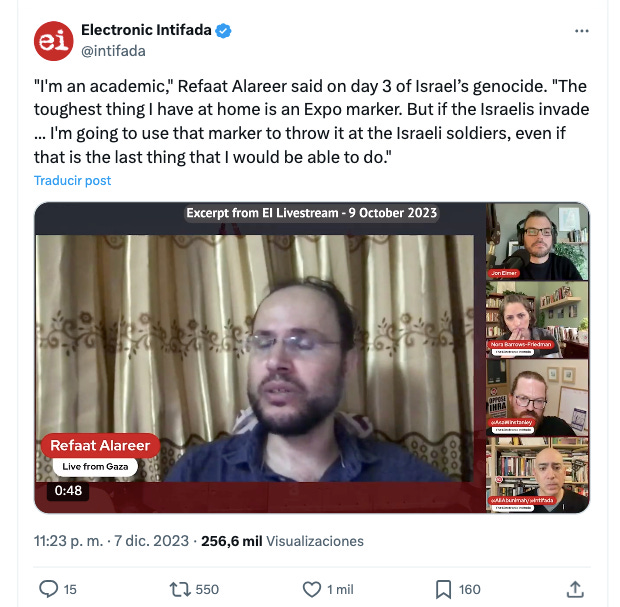The width and height of the screenshot is (620, 607).
Task: Open the @intifada handle link
Action: (x=113, y=51)
